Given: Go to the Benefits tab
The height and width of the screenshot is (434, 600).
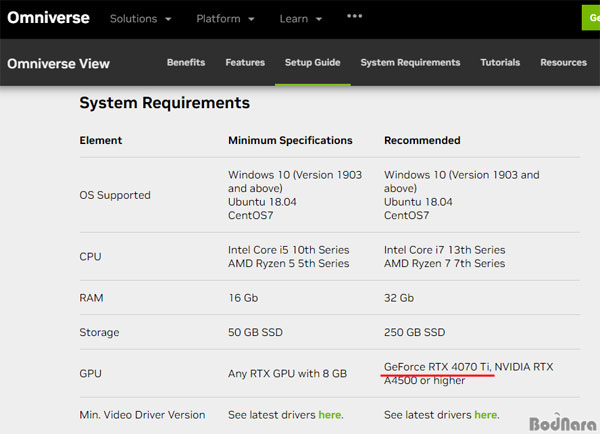Looking at the screenshot, I should 186,62.
